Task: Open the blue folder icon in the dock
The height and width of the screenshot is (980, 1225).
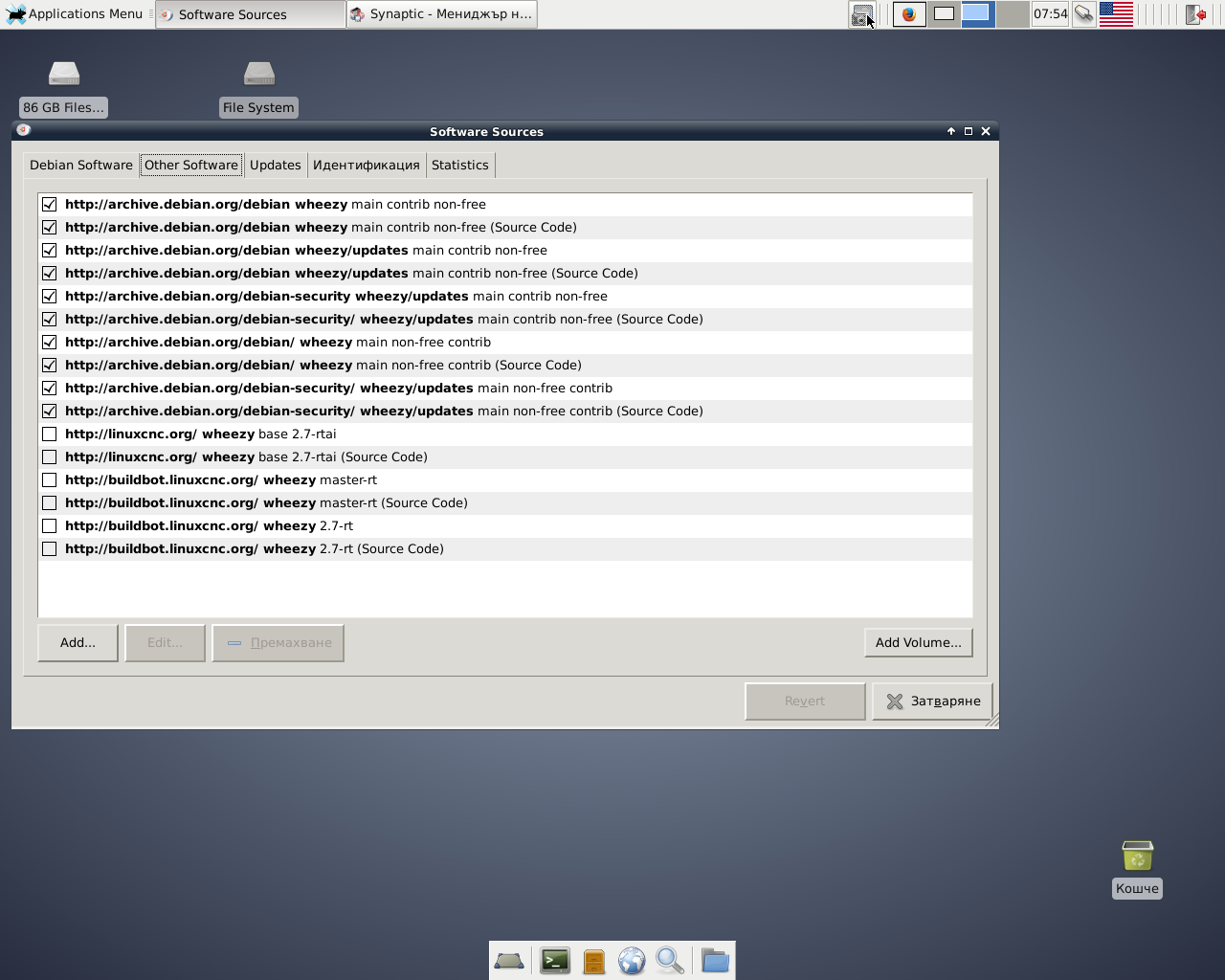Action: [x=715, y=960]
